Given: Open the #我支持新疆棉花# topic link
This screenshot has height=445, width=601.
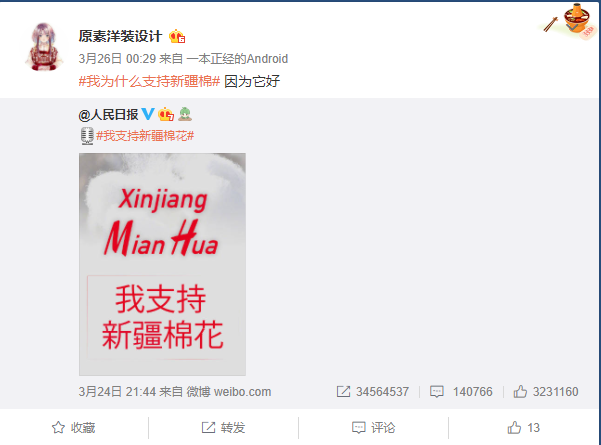Looking at the screenshot, I should 145,136.
